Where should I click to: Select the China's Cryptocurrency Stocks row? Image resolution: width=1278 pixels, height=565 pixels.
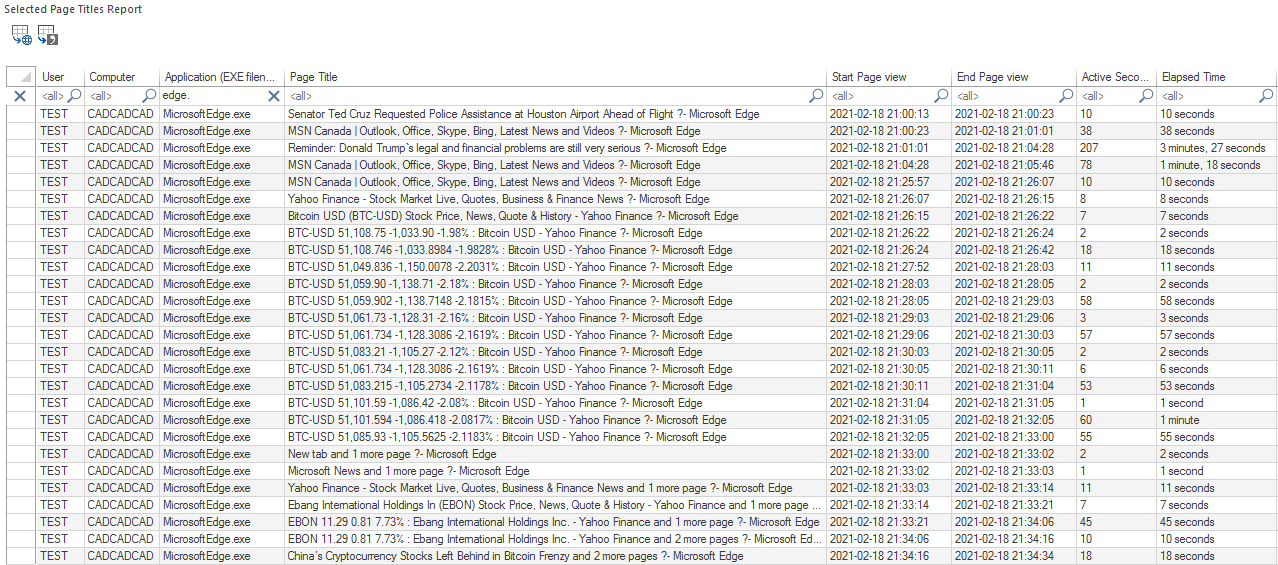tap(515, 556)
